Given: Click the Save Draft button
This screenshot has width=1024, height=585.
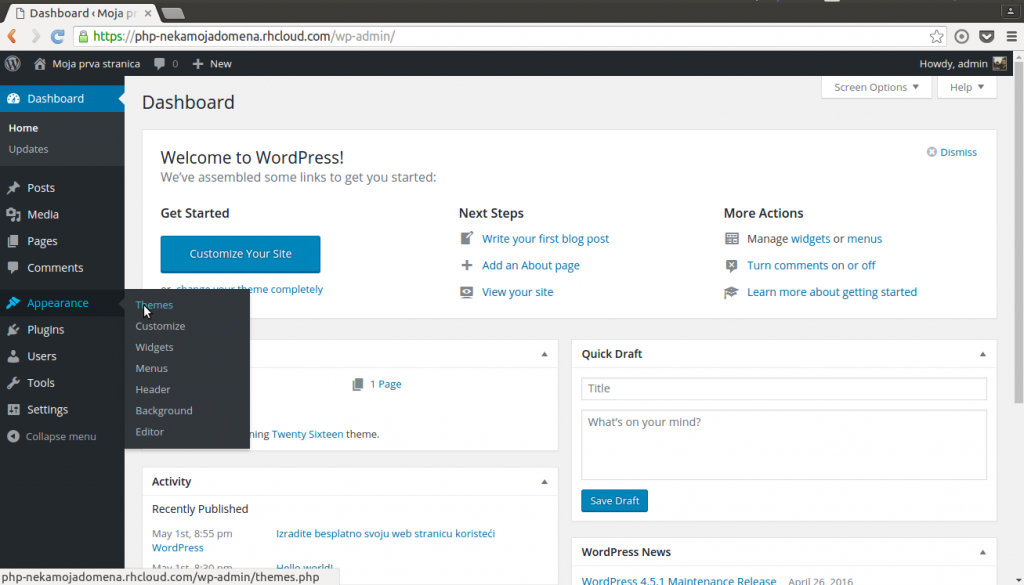Looking at the screenshot, I should [x=615, y=501].
